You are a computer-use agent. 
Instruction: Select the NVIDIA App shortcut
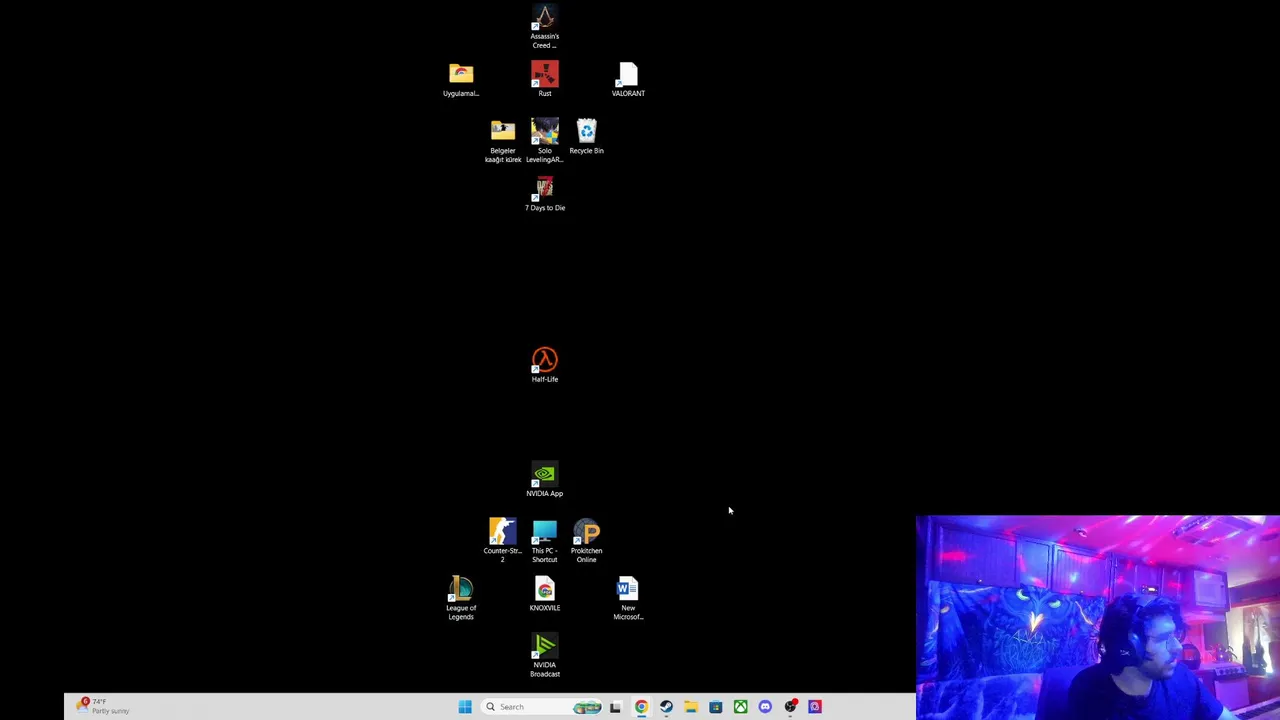pyautogui.click(x=544, y=480)
